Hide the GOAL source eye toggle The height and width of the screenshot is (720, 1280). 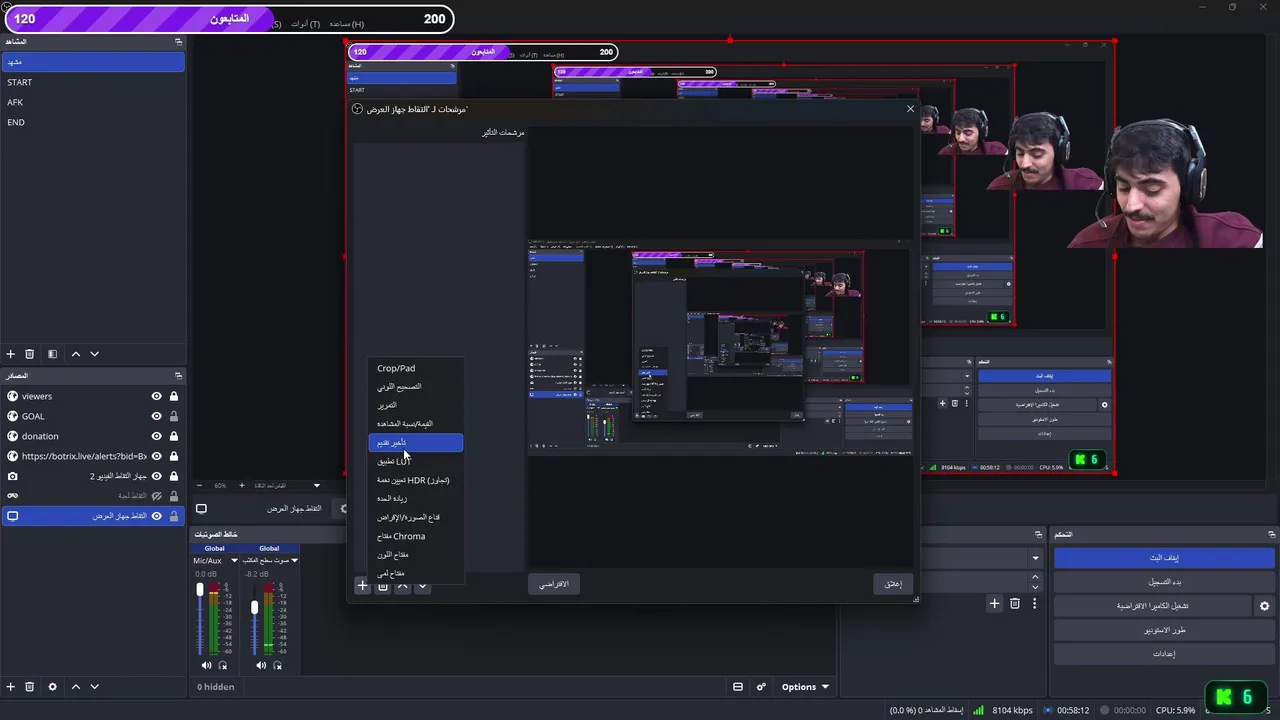(x=156, y=416)
